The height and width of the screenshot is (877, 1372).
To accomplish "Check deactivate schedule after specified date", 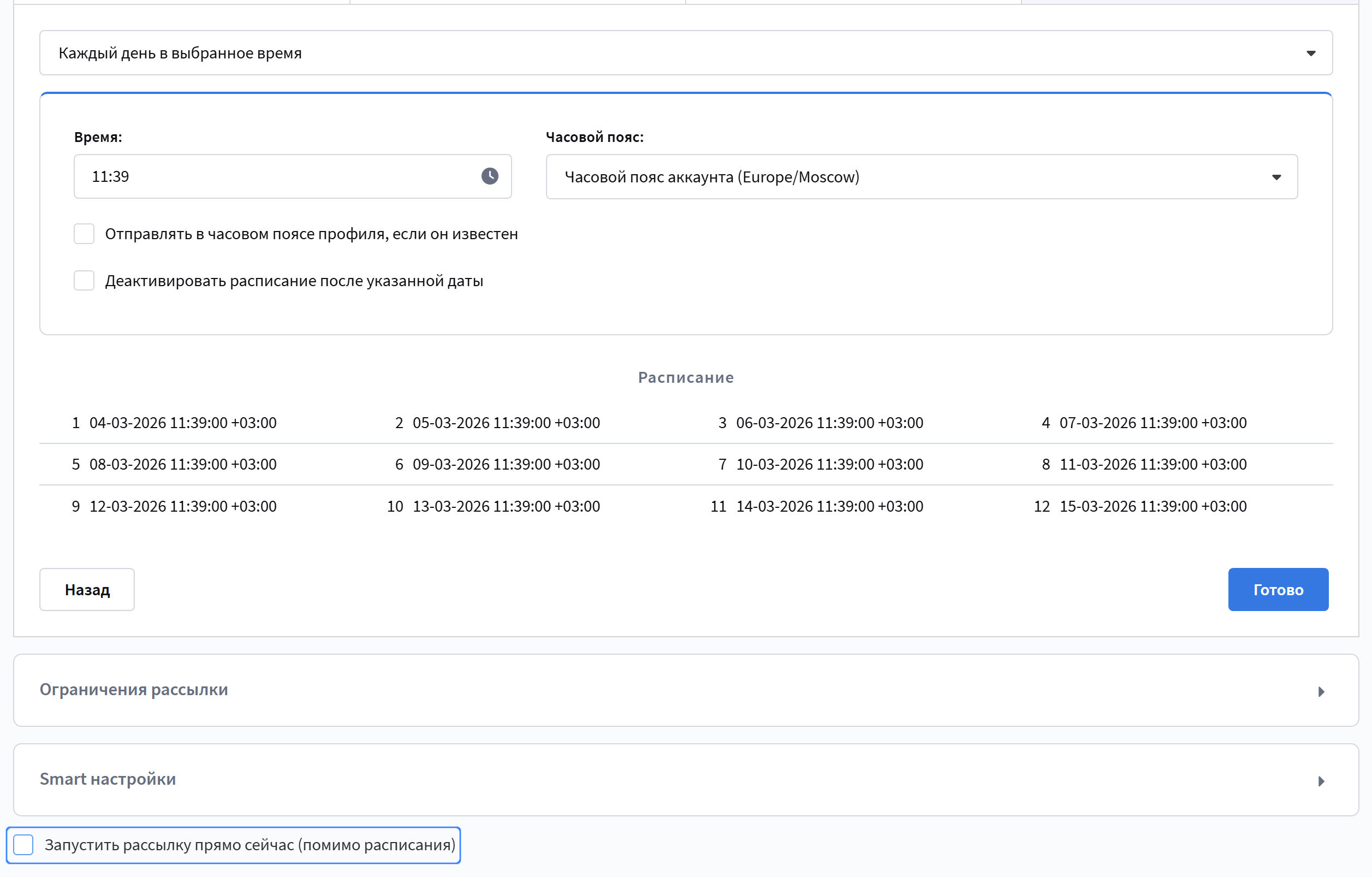I will pos(84,280).
